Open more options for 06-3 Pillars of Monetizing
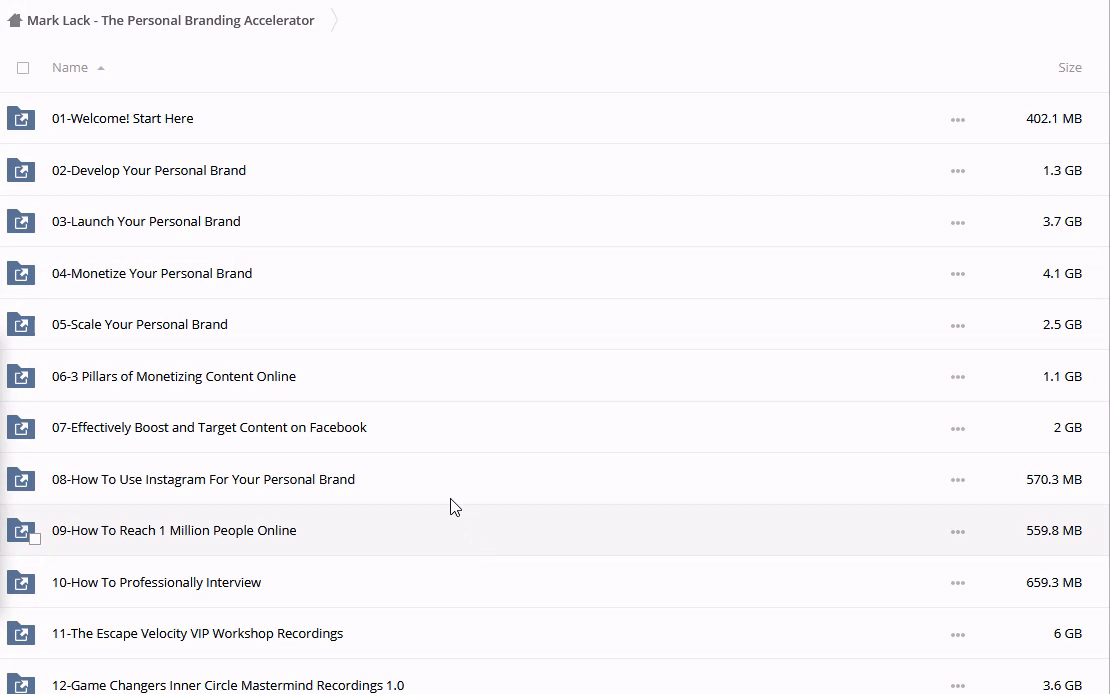Image resolution: width=1110 pixels, height=694 pixels. pos(957,377)
